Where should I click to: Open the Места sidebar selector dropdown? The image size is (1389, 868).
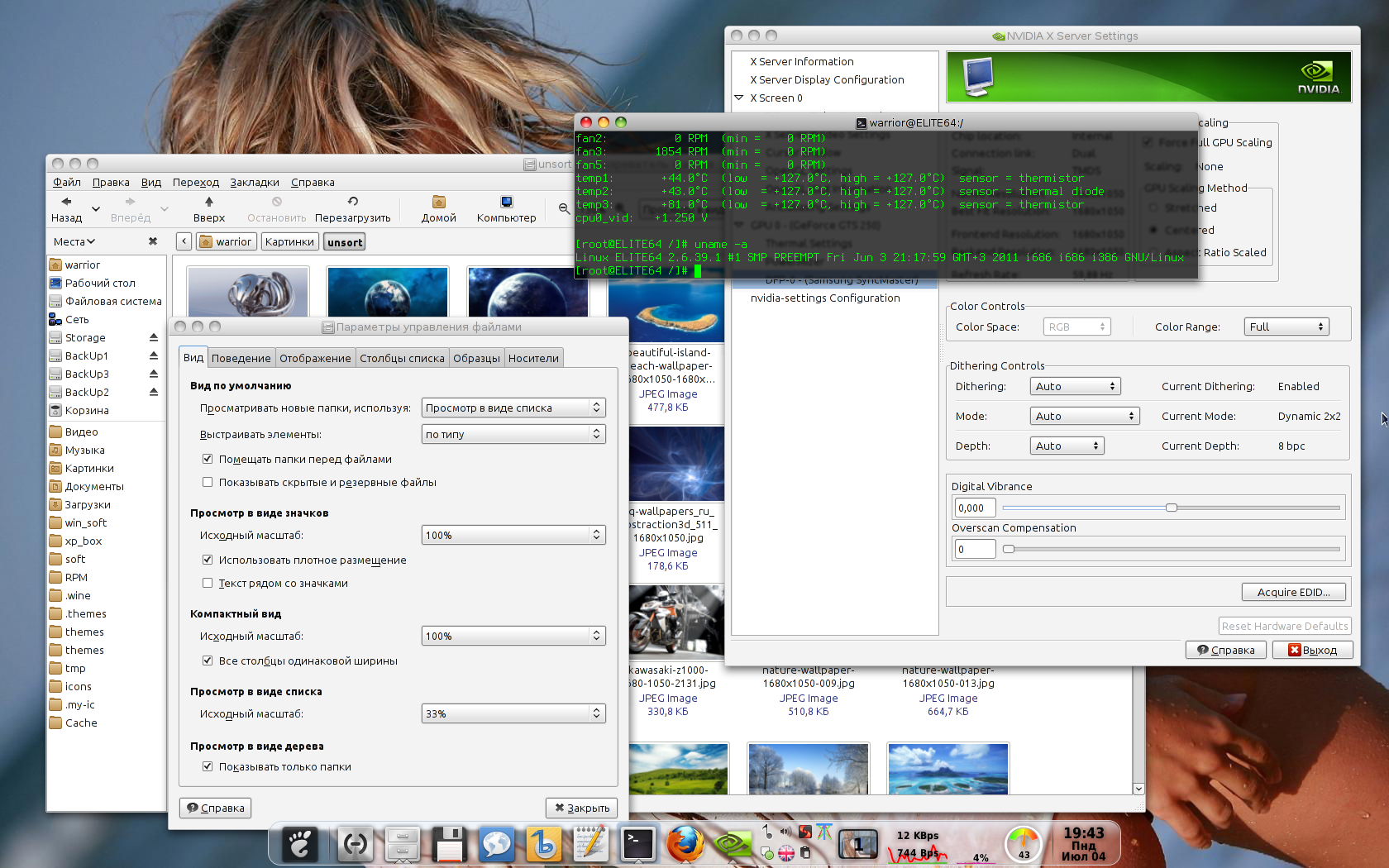tap(74, 241)
